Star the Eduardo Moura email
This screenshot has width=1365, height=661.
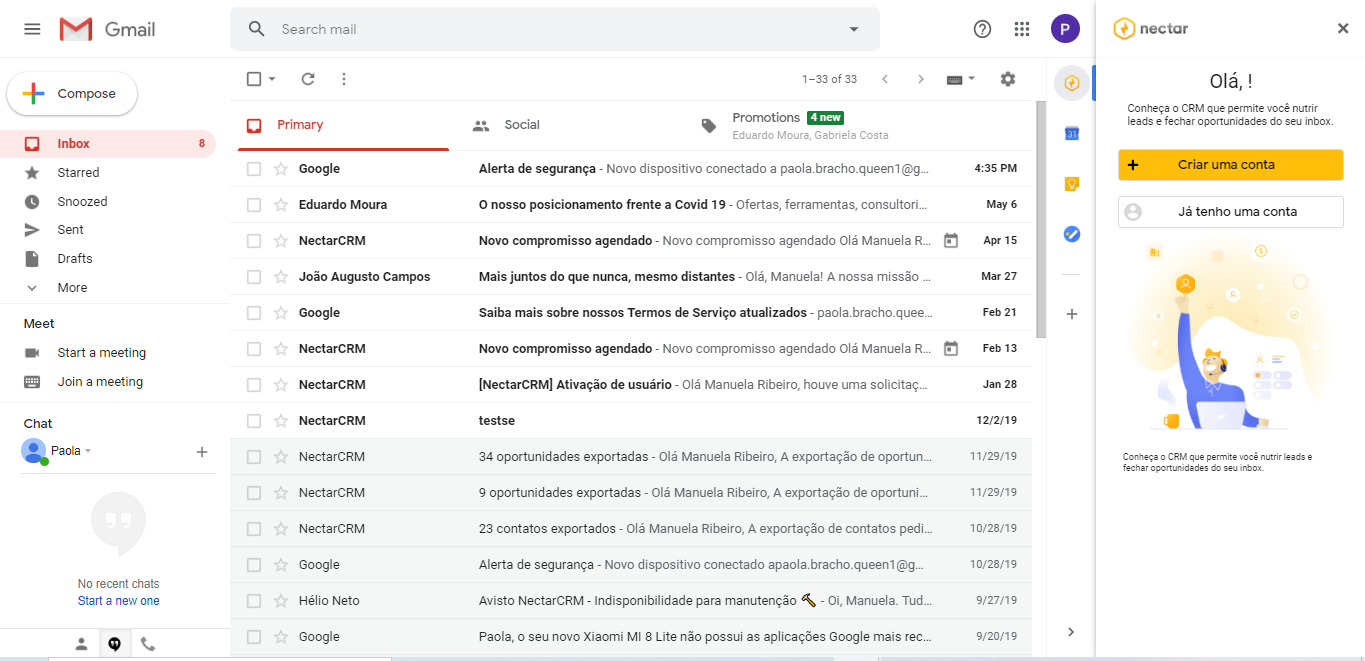click(x=281, y=205)
